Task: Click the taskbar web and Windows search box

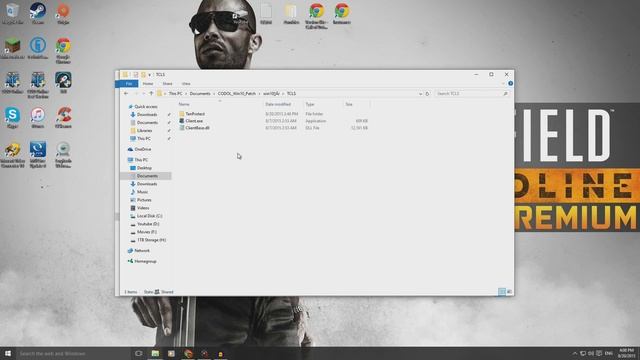Action: (73, 353)
